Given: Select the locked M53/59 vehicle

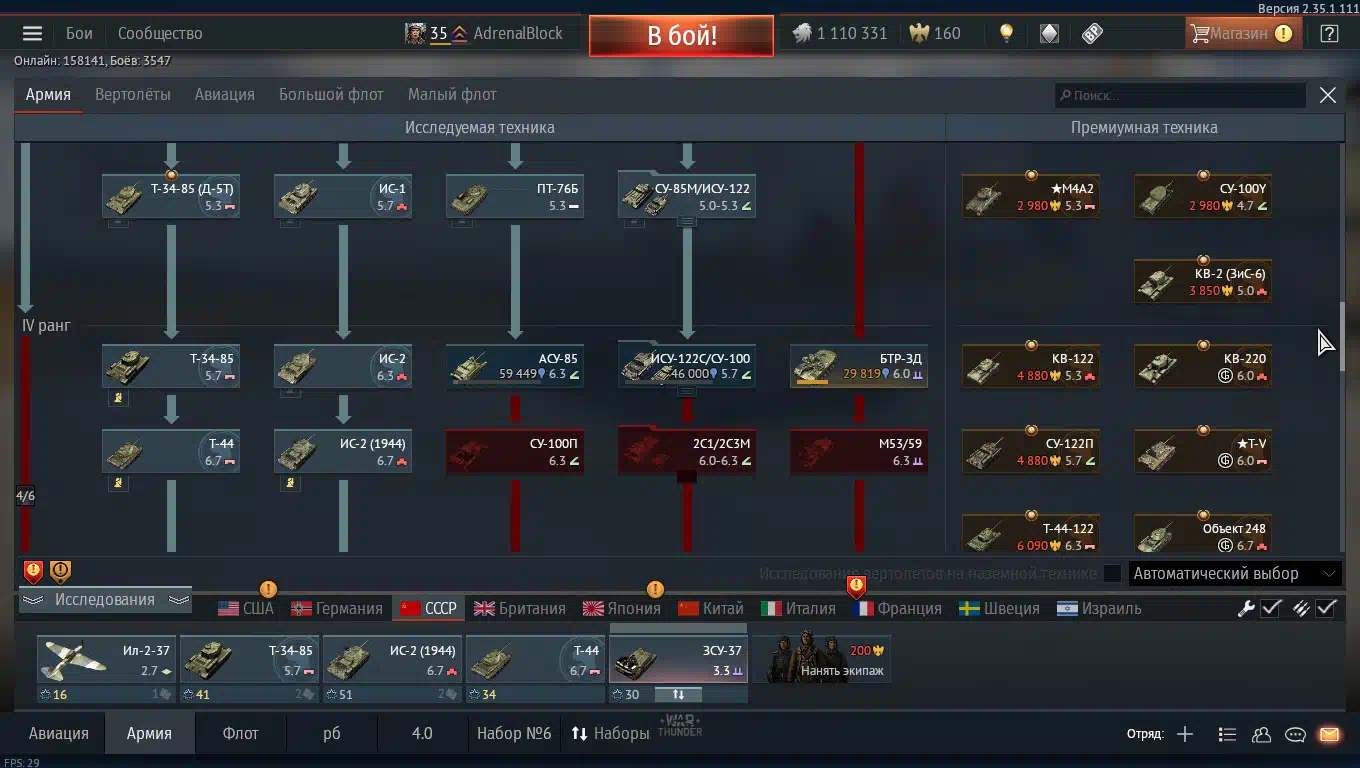Looking at the screenshot, I should (x=859, y=451).
